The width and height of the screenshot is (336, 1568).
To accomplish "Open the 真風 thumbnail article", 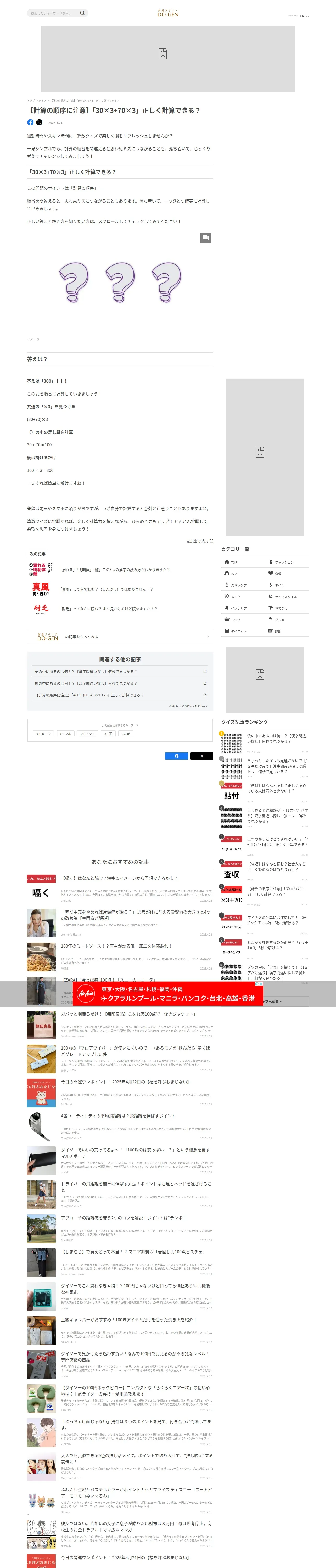I will (41, 589).
